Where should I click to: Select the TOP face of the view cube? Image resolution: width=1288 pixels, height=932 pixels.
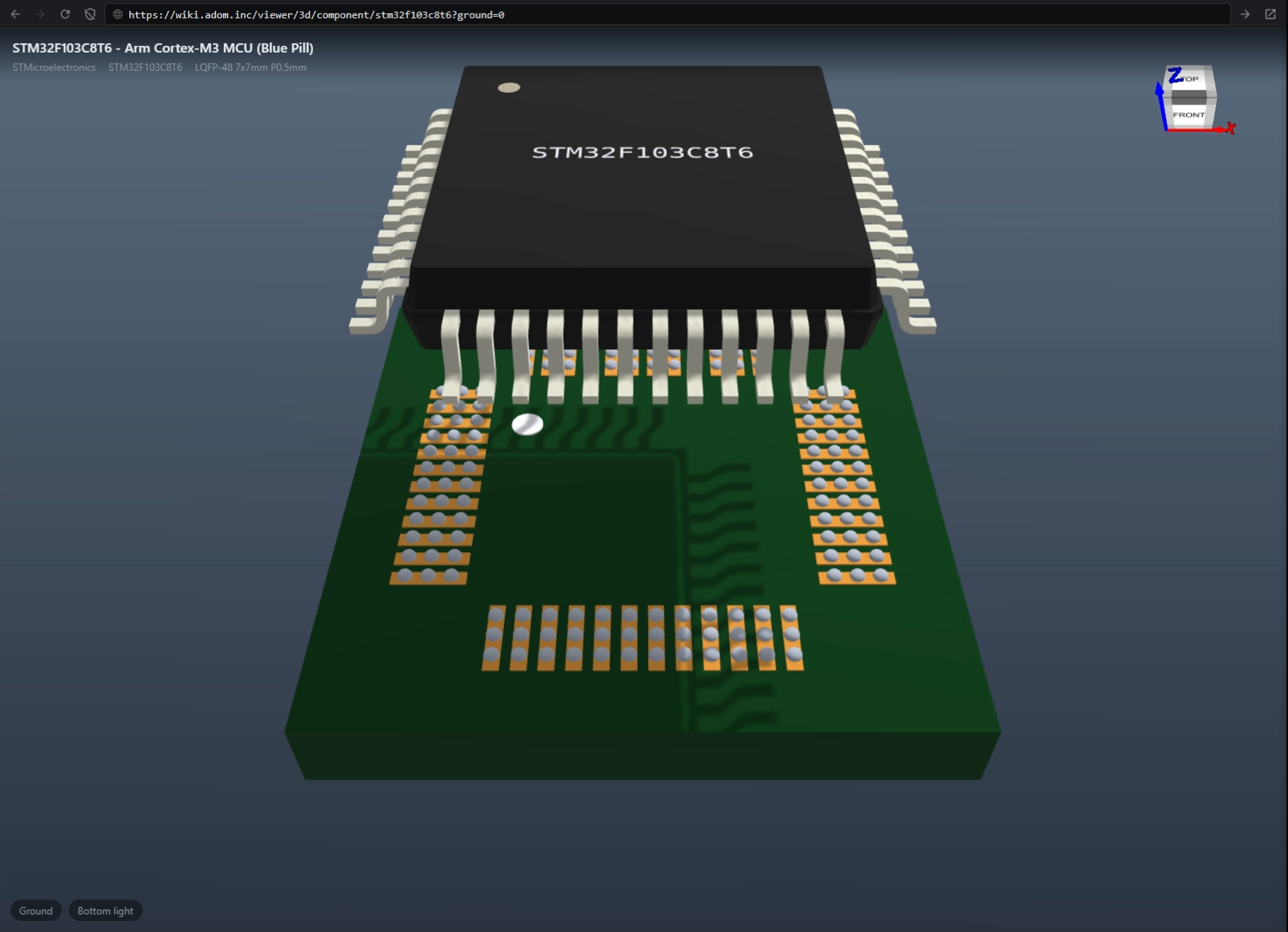[x=1191, y=79]
